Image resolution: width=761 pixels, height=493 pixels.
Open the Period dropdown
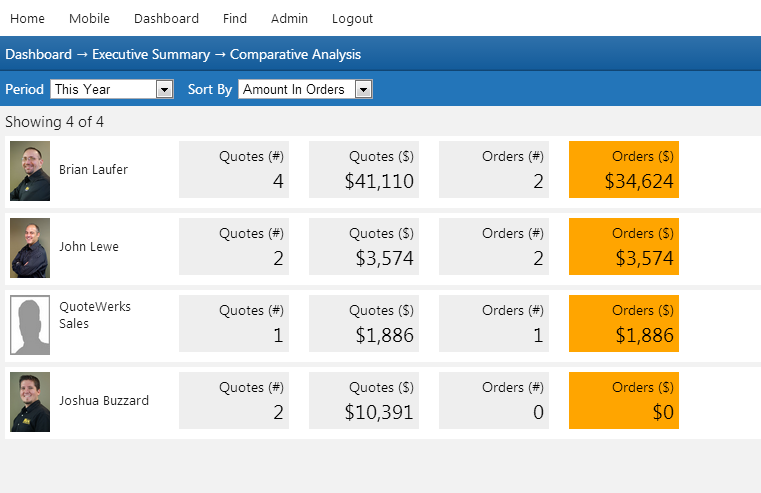coord(112,90)
